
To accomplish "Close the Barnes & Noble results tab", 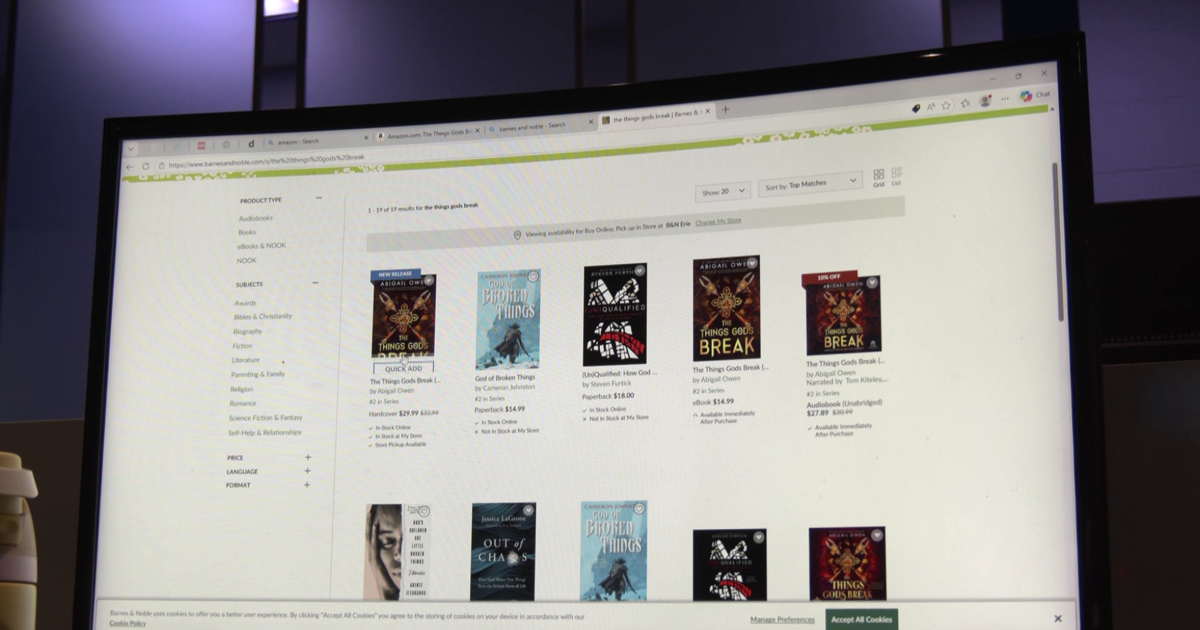I will 707,112.
